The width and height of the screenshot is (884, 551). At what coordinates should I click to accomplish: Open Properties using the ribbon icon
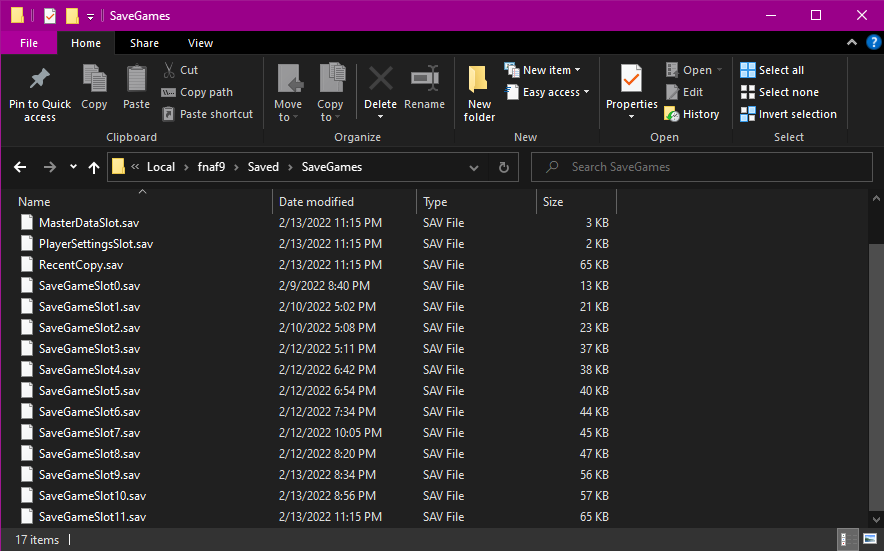click(x=631, y=79)
